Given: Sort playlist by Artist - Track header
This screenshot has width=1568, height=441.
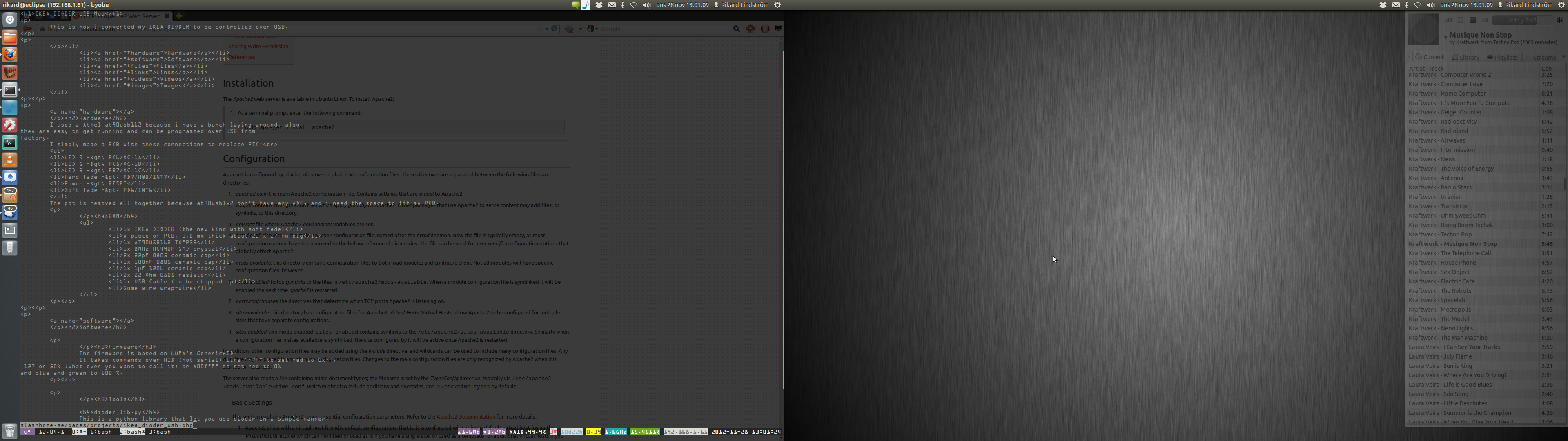Looking at the screenshot, I should [x=1473, y=68].
